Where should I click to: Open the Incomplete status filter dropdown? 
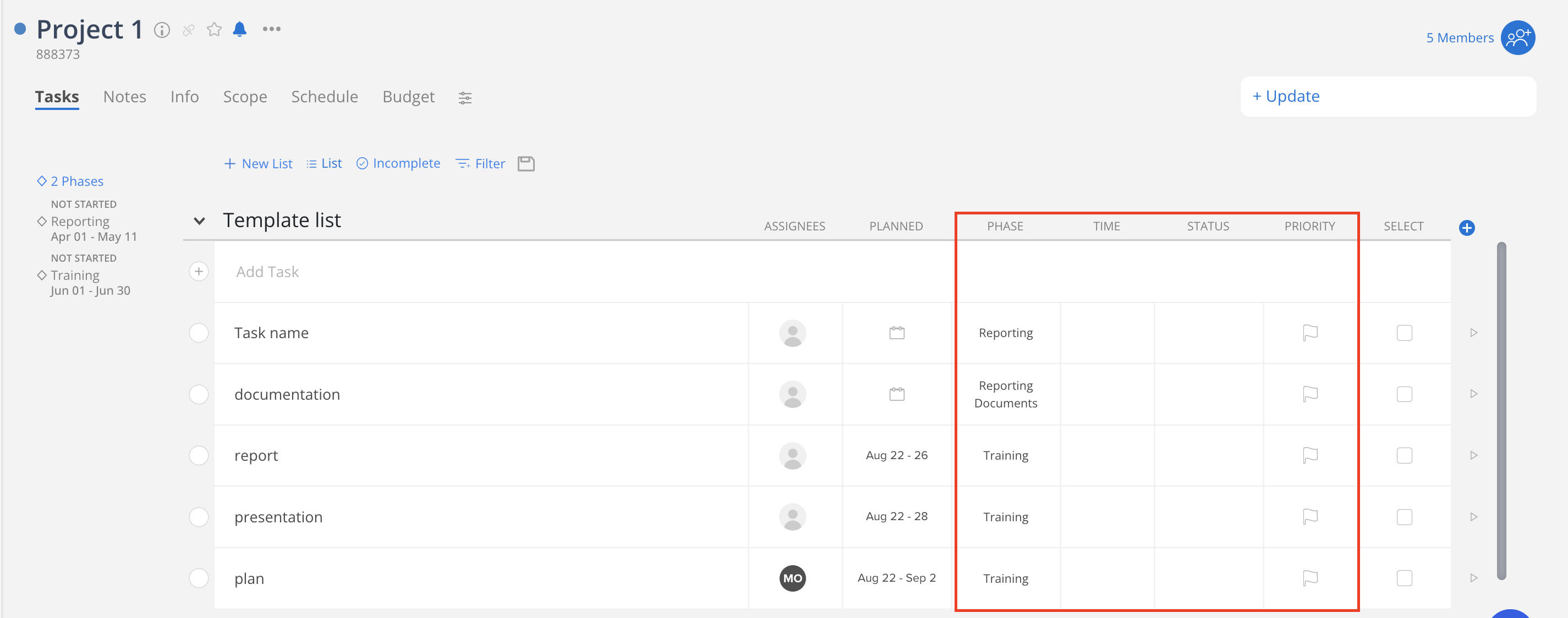(x=398, y=164)
